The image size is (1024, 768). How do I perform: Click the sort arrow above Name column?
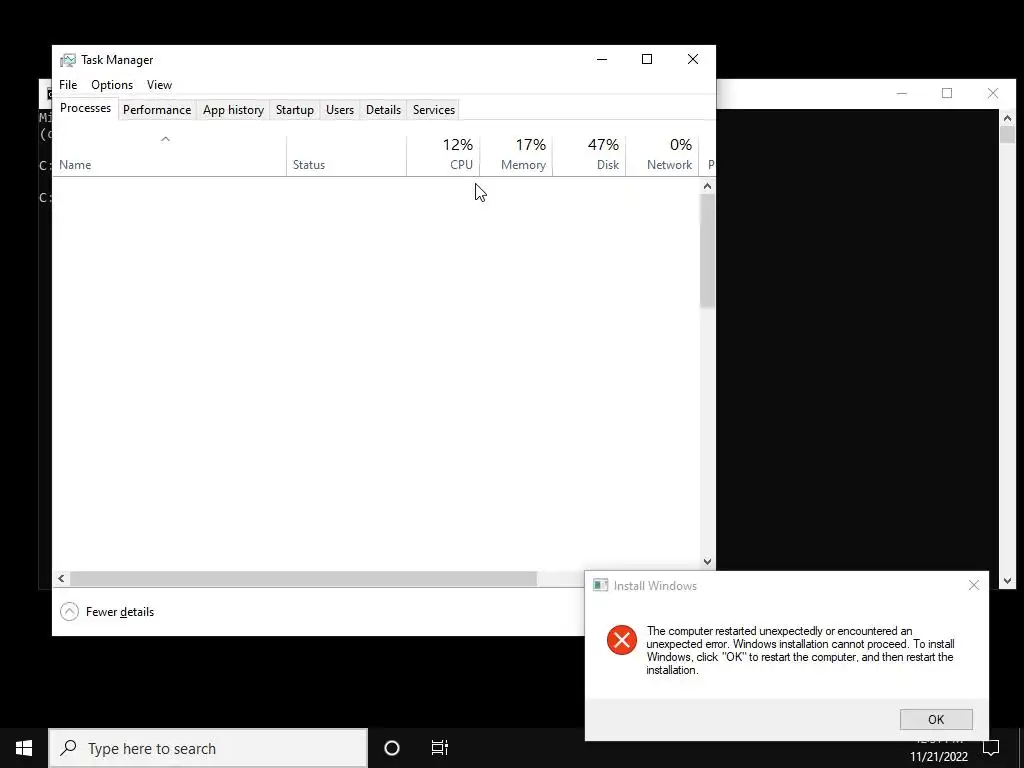tap(165, 139)
